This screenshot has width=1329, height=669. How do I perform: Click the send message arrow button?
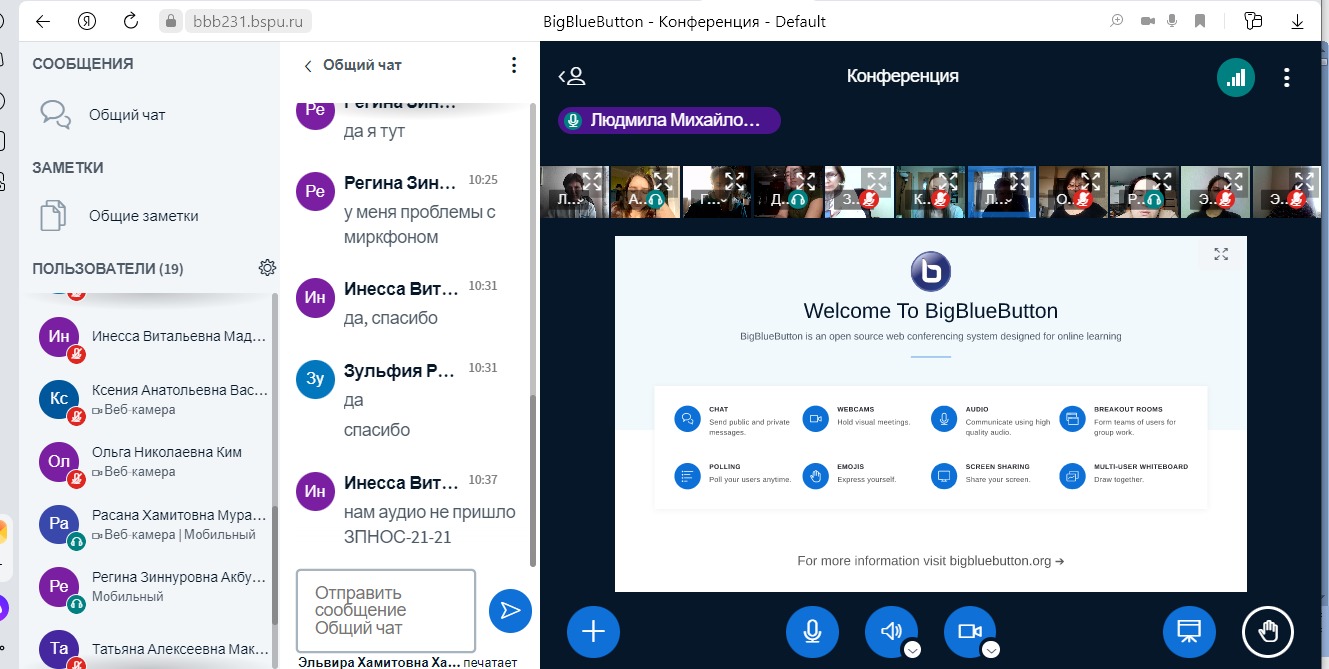(510, 610)
